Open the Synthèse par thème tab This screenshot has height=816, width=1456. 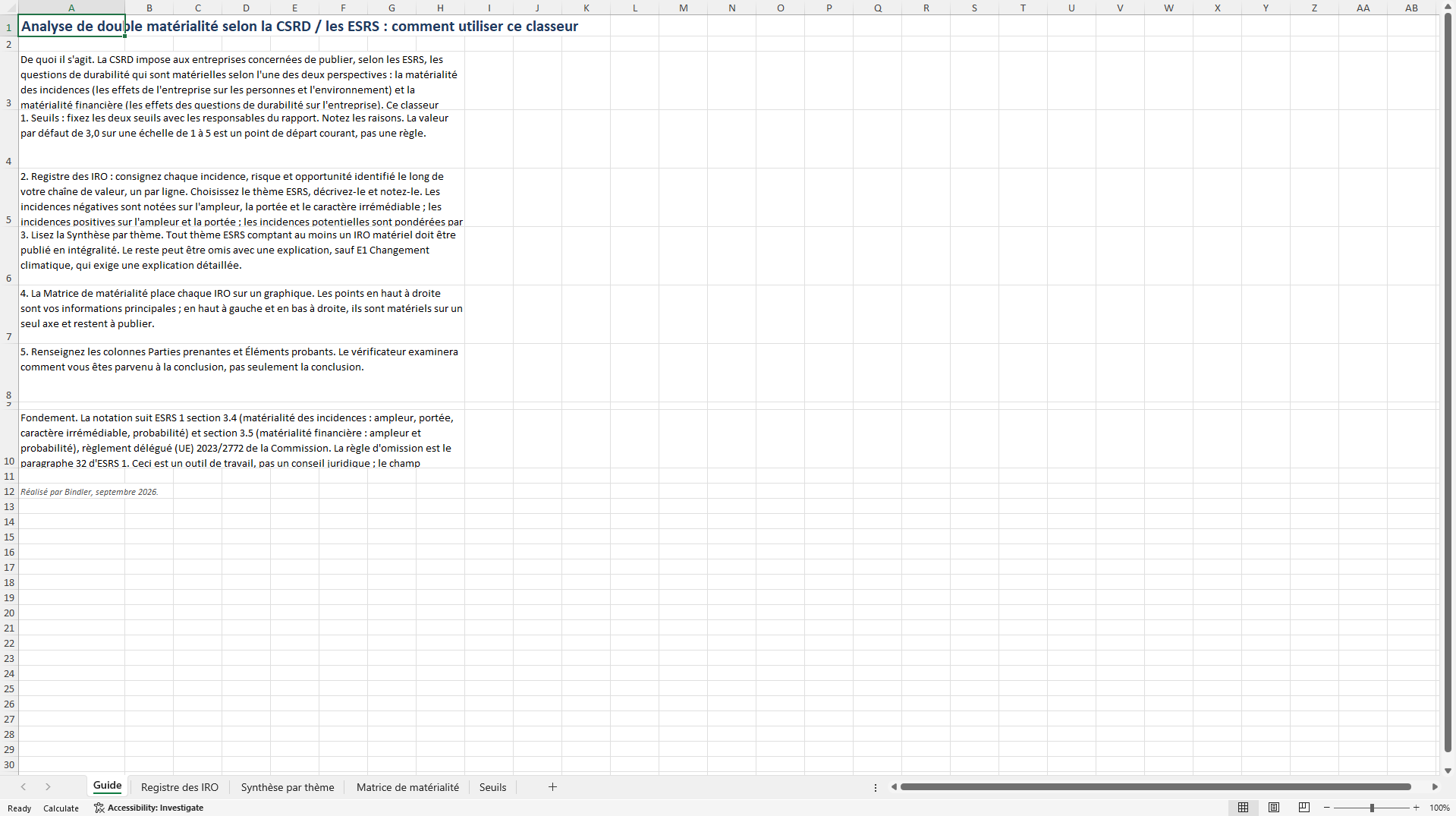click(288, 787)
